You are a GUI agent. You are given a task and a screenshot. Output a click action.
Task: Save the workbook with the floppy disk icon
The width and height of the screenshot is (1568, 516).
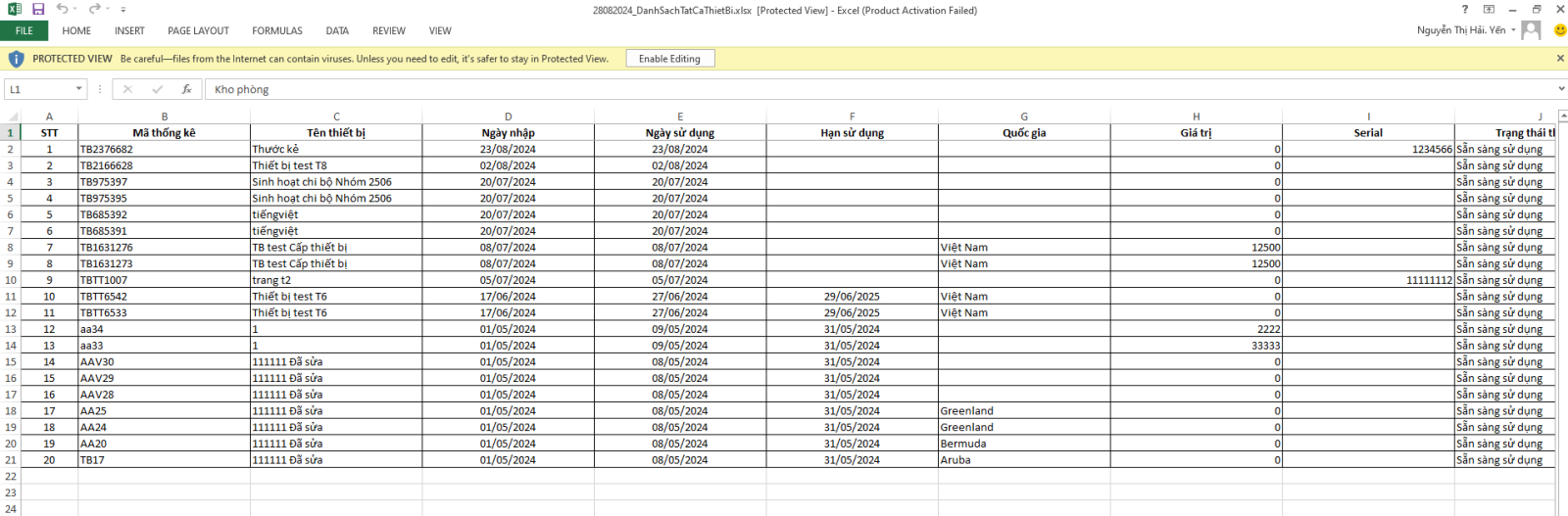[x=38, y=9]
